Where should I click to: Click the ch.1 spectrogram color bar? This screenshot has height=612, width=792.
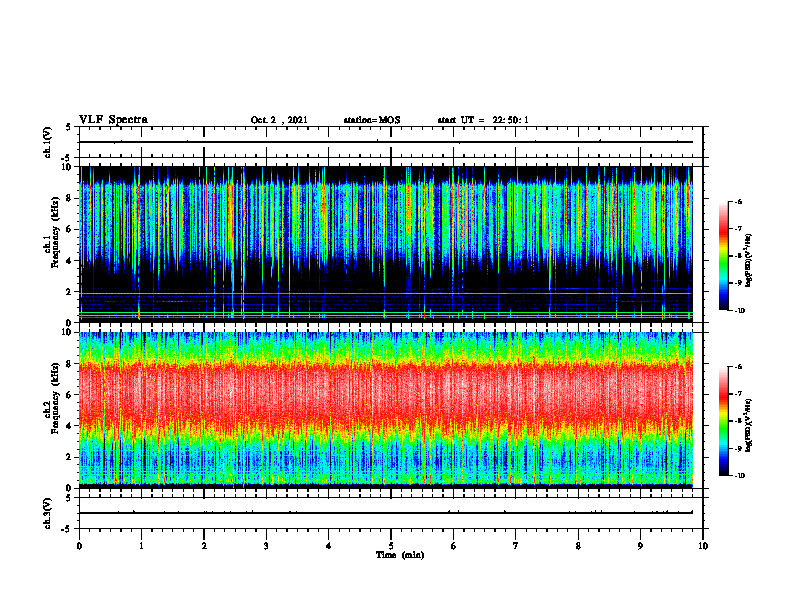(x=723, y=256)
